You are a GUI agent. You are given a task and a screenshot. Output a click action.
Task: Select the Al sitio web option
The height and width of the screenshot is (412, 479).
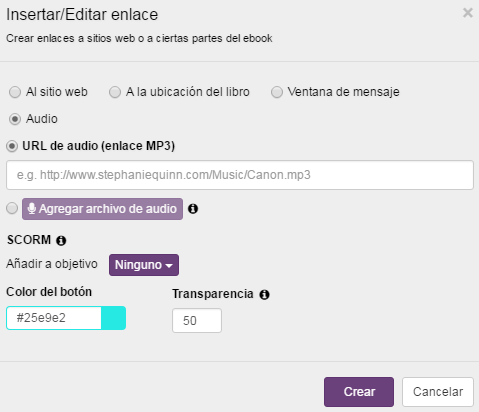(x=15, y=92)
